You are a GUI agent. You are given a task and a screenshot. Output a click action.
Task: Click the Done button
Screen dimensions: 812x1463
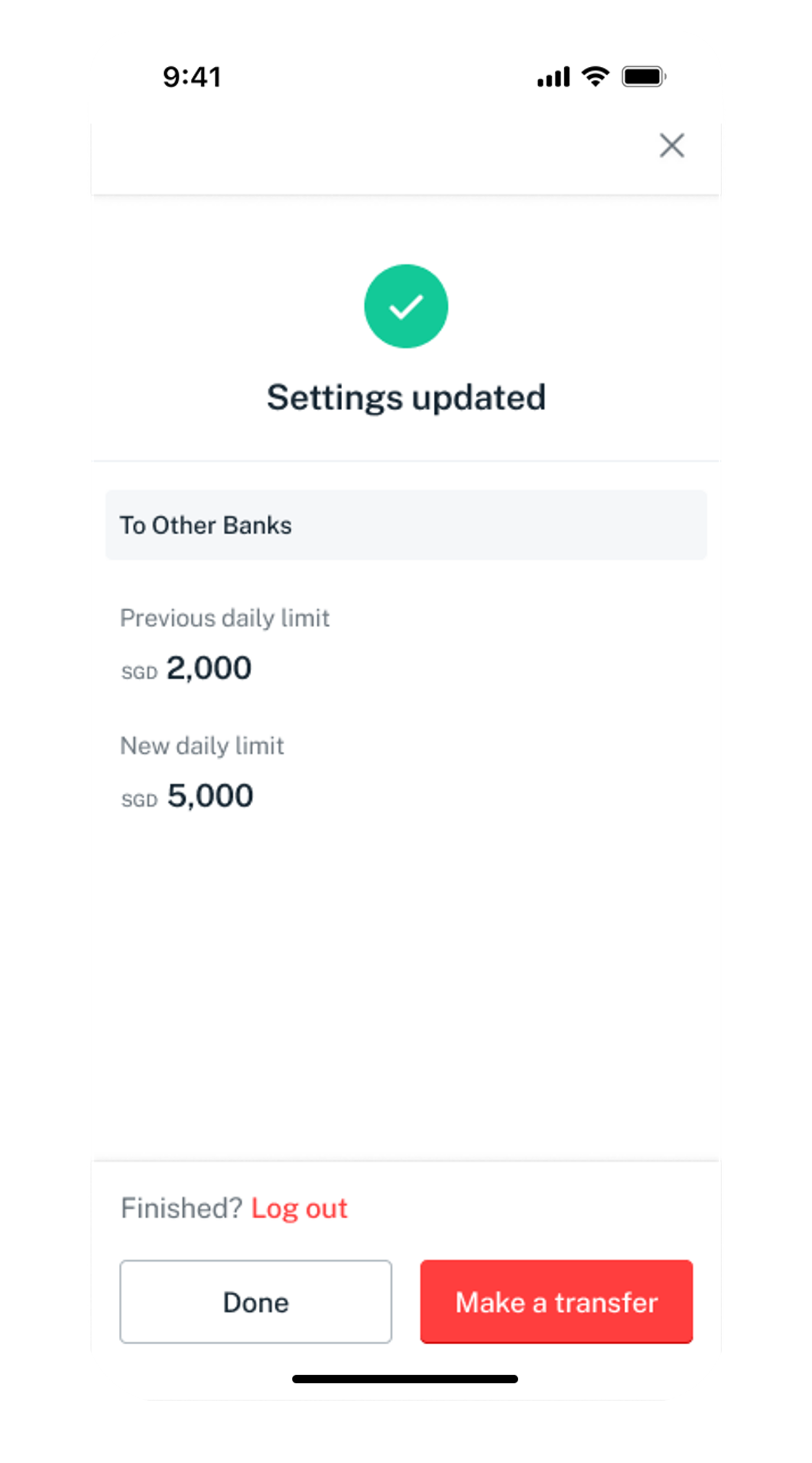click(256, 1301)
